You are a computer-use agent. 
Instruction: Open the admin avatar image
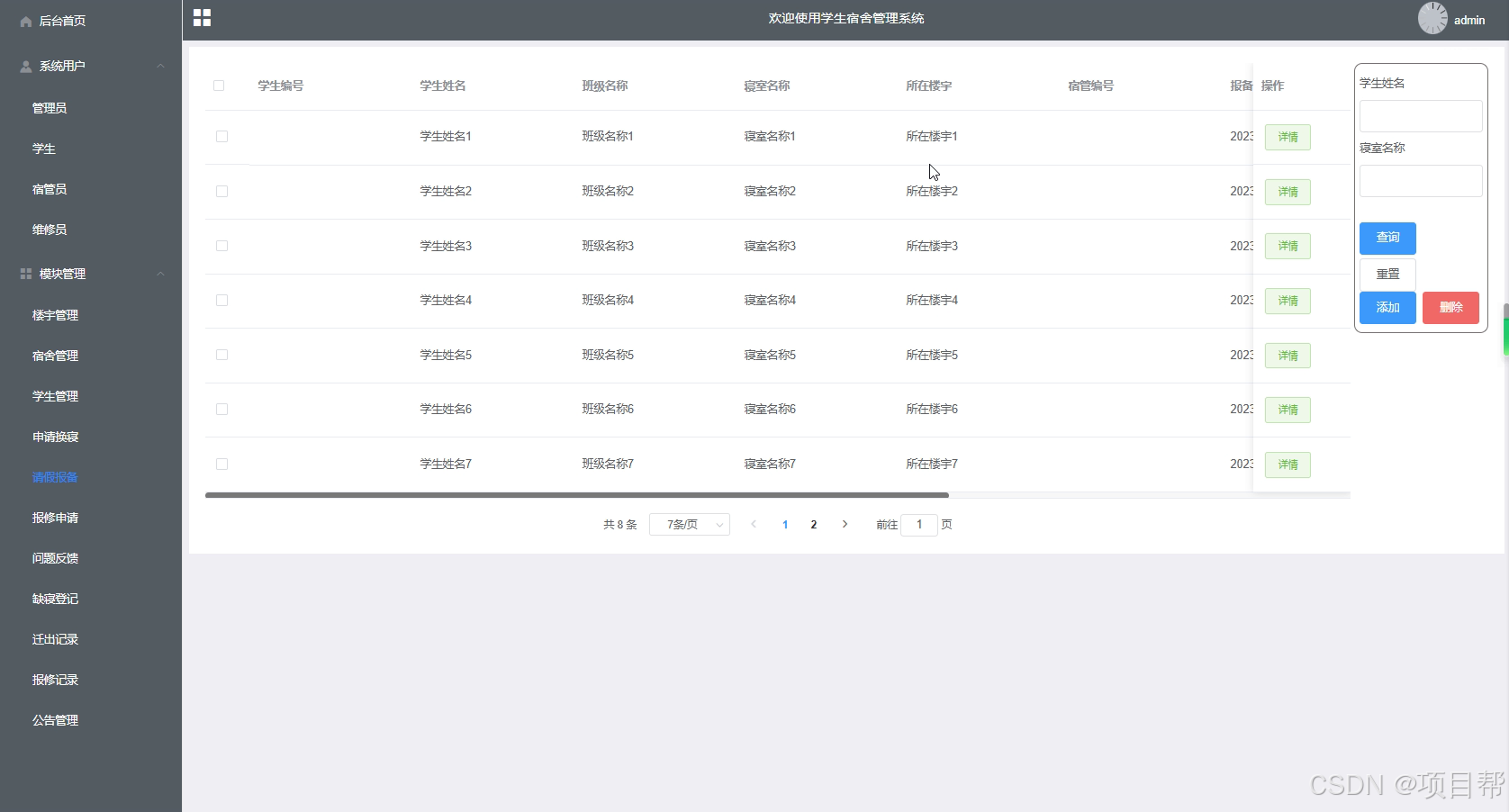click(1432, 18)
